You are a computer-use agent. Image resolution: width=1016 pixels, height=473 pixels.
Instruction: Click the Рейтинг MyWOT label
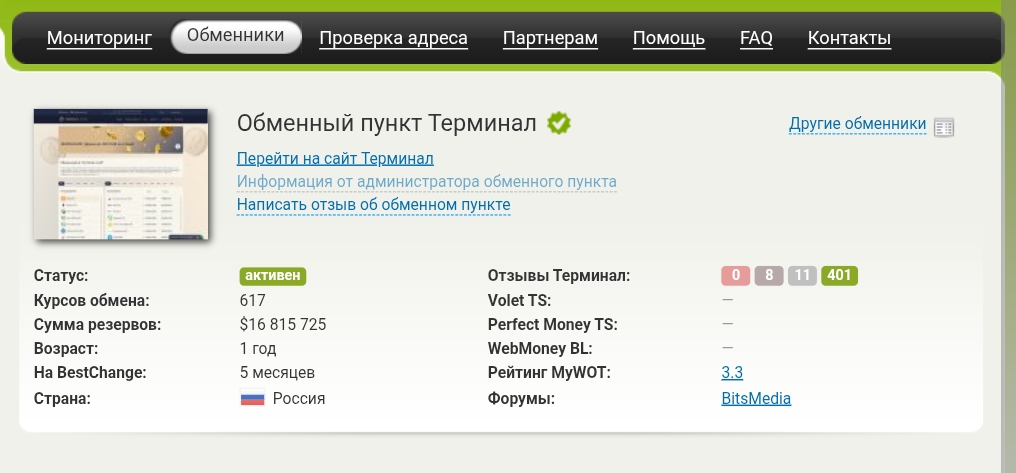click(x=549, y=373)
